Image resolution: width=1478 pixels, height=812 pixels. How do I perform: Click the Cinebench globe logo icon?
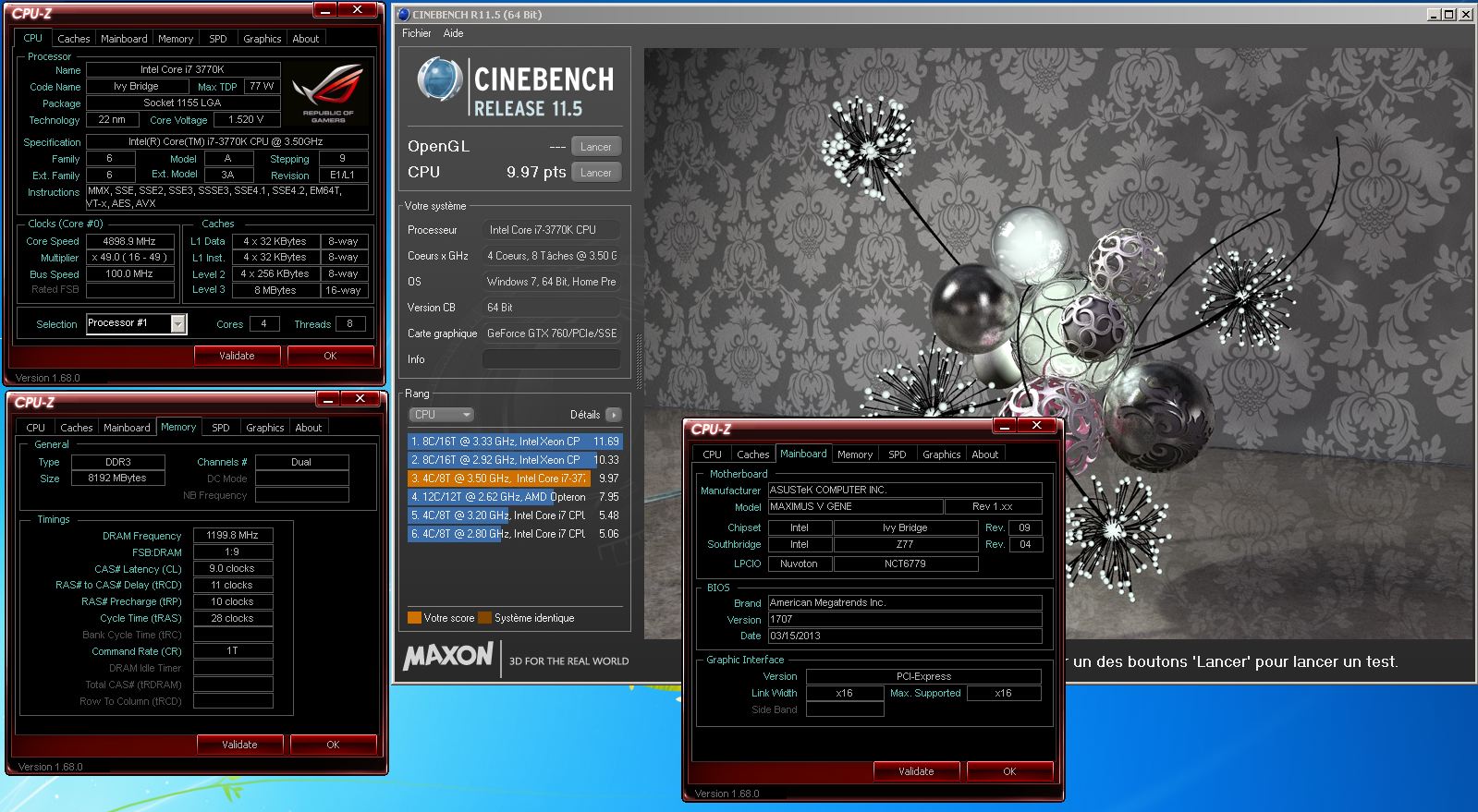click(x=439, y=79)
